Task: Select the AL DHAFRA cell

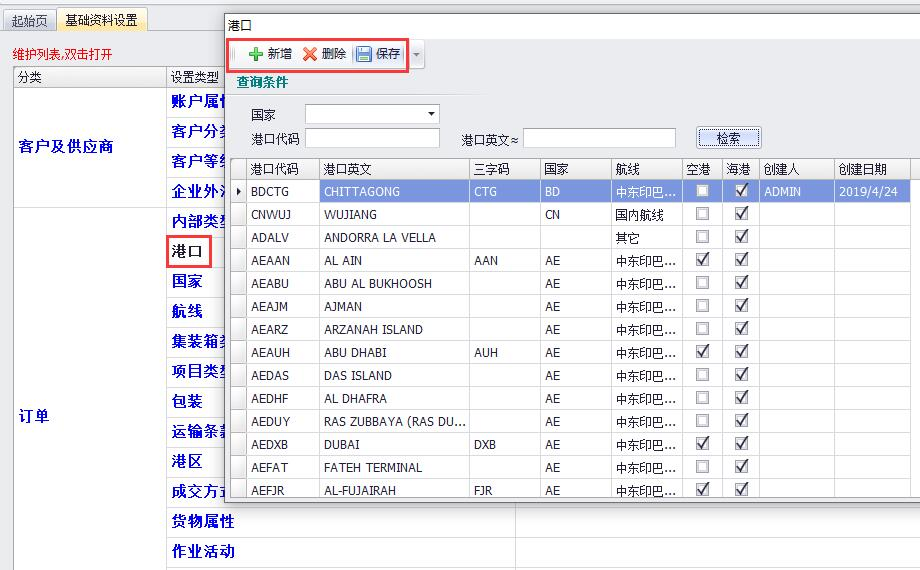Action: pyautogui.click(x=394, y=399)
